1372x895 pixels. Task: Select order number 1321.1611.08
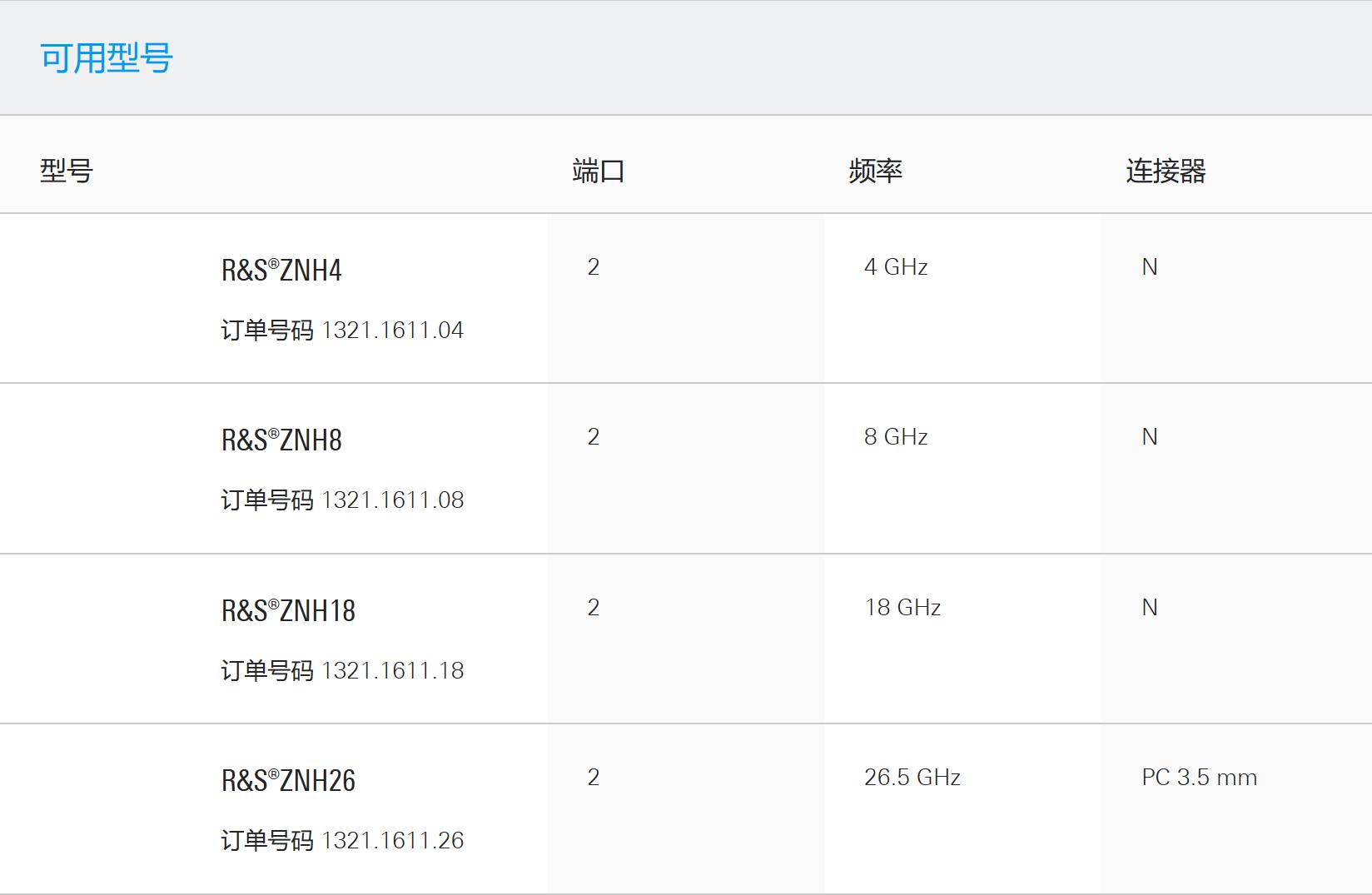392,500
